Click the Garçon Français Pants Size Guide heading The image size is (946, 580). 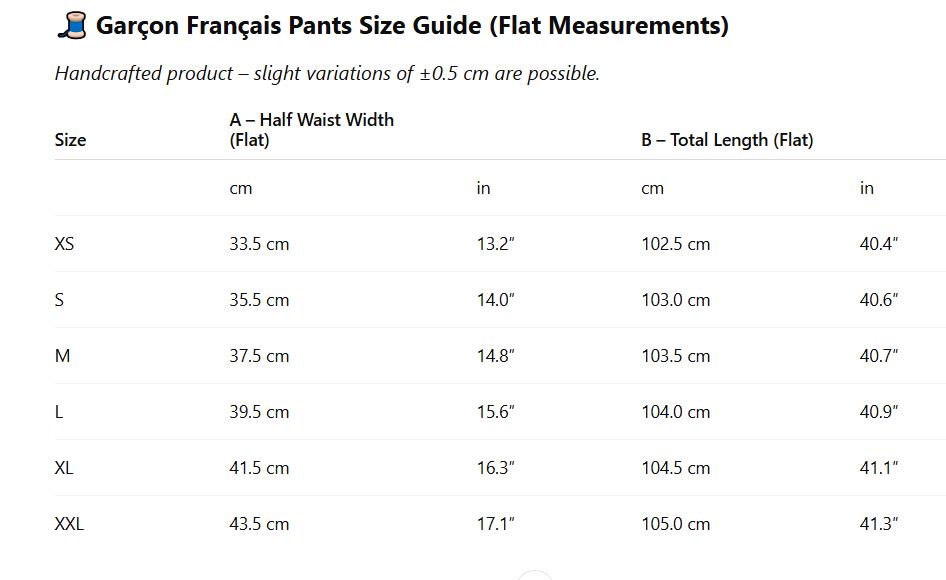click(x=412, y=26)
